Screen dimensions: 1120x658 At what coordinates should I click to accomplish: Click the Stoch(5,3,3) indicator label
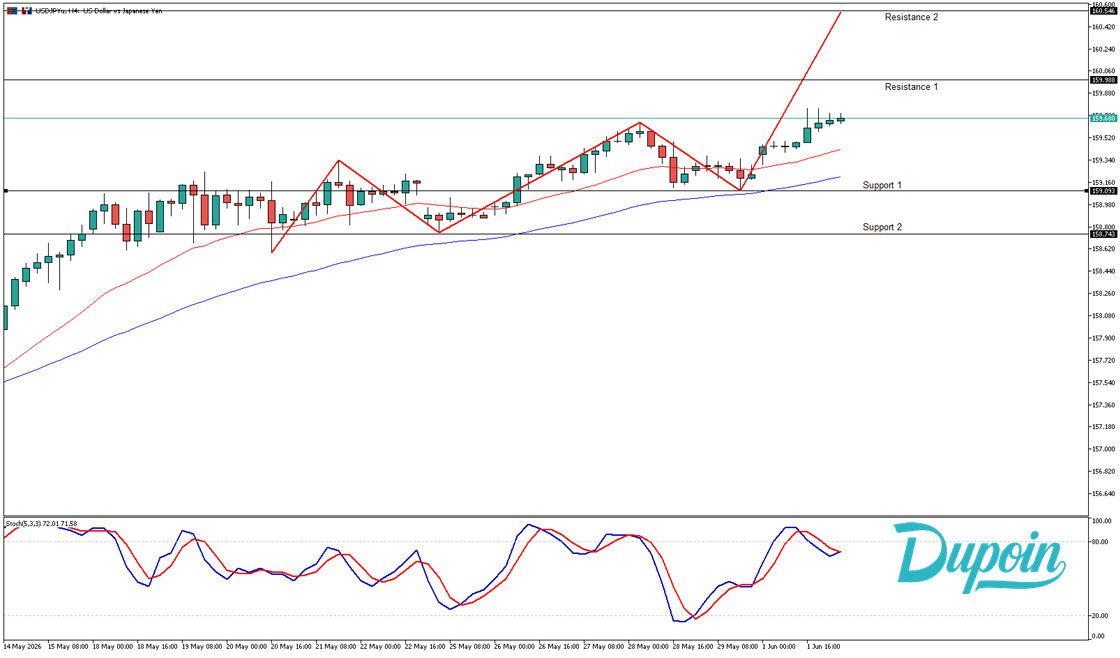[x=41, y=524]
